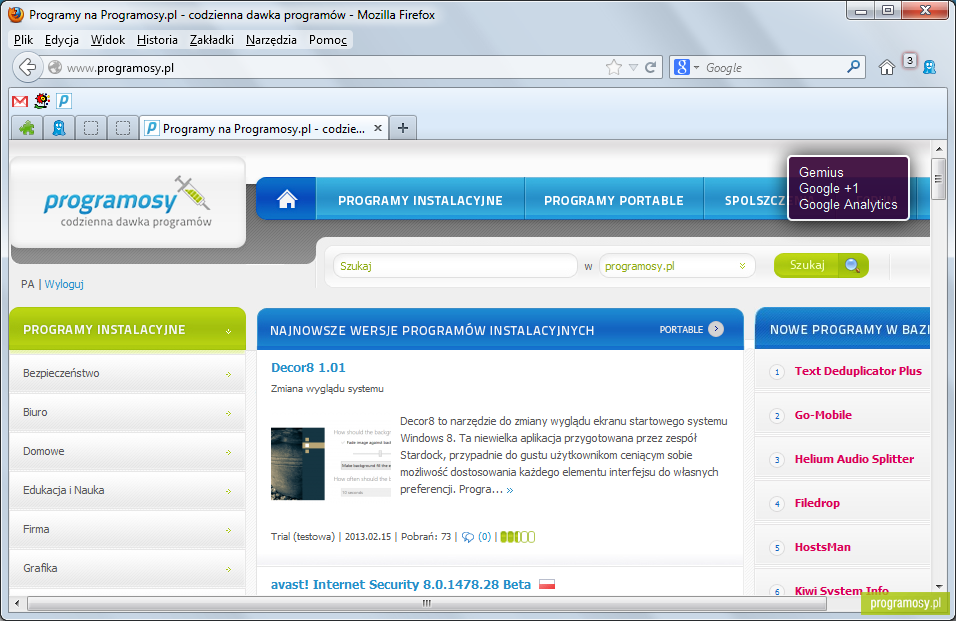Open the Decor8 1.01 program link
This screenshot has height=621, width=956.
tap(308, 367)
